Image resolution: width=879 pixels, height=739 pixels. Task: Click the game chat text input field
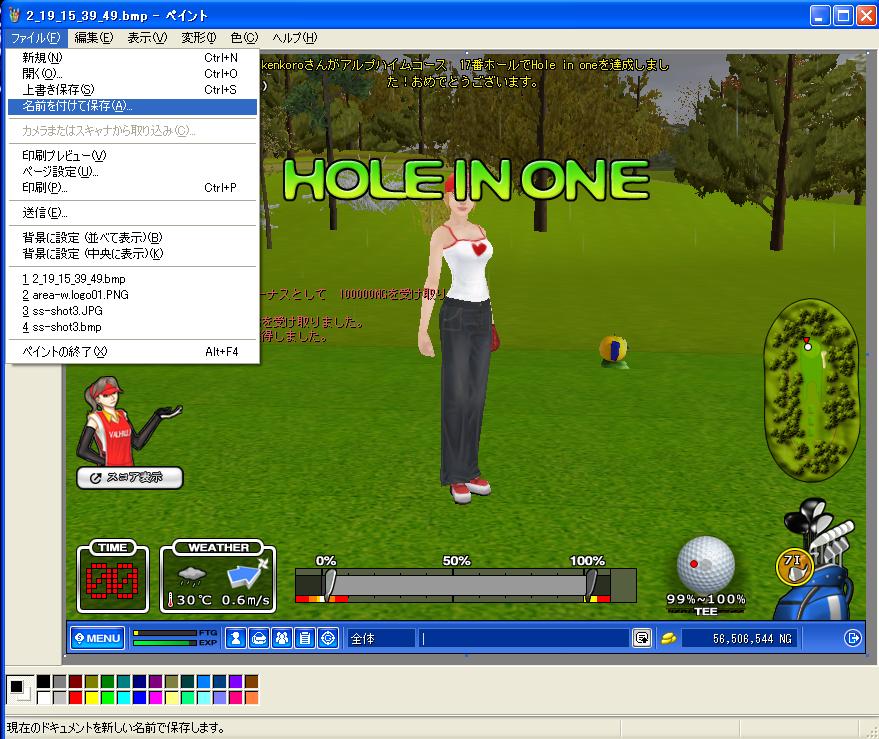(524, 638)
